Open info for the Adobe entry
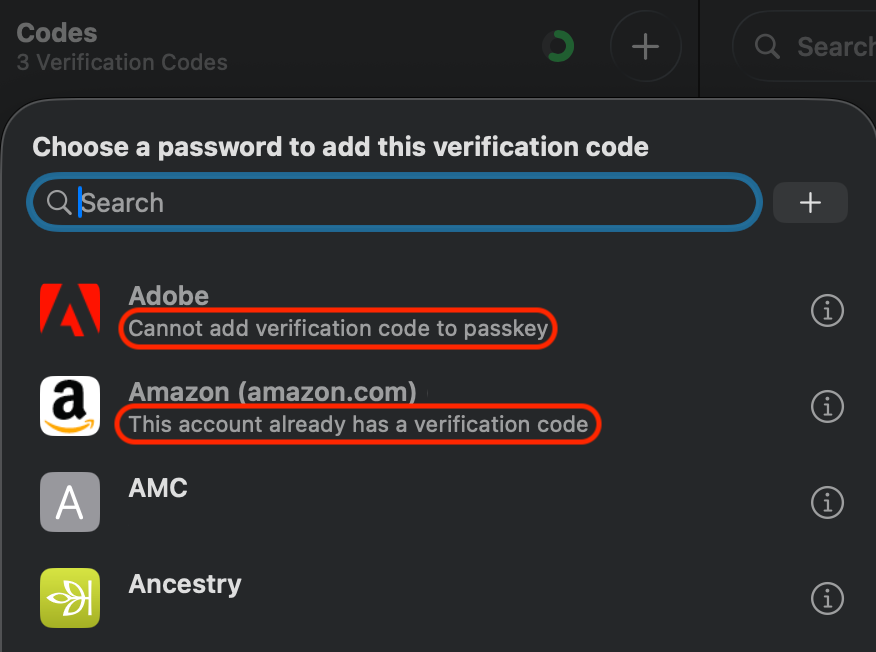The height and width of the screenshot is (652, 876). coord(826,311)
